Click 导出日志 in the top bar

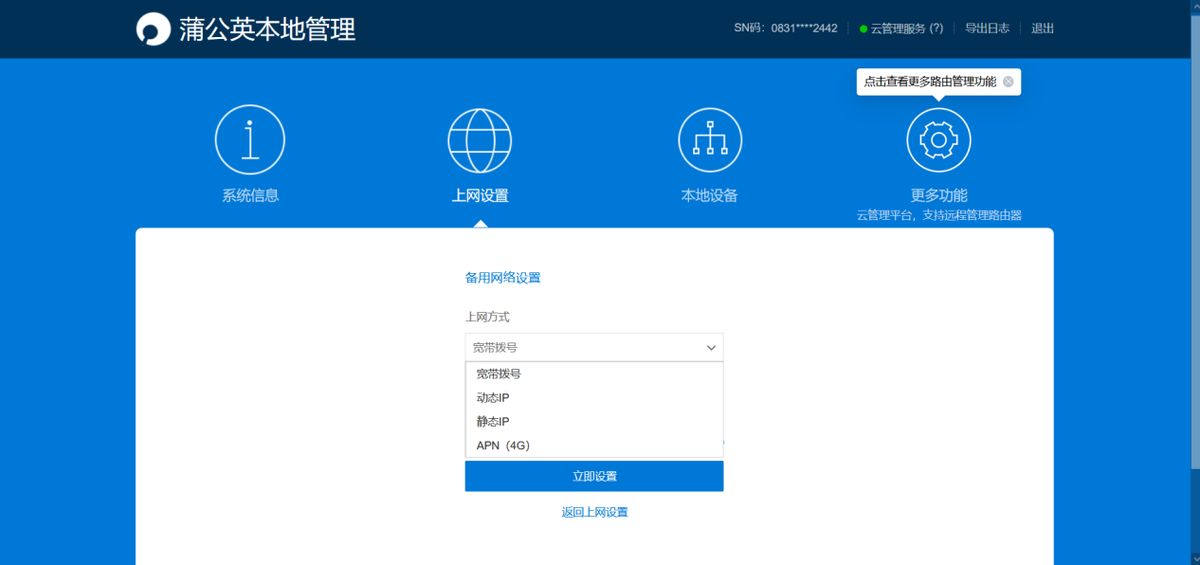tap(986, 28)
